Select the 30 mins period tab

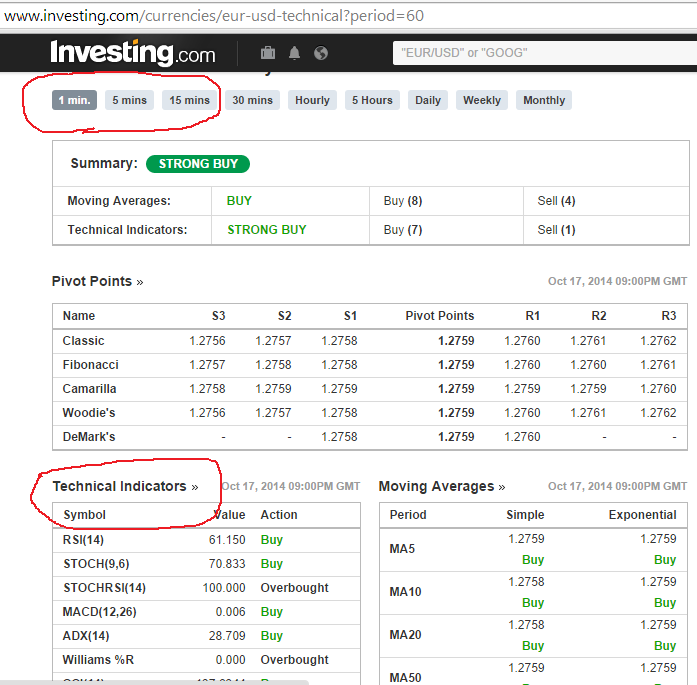(x=252, y=100)
